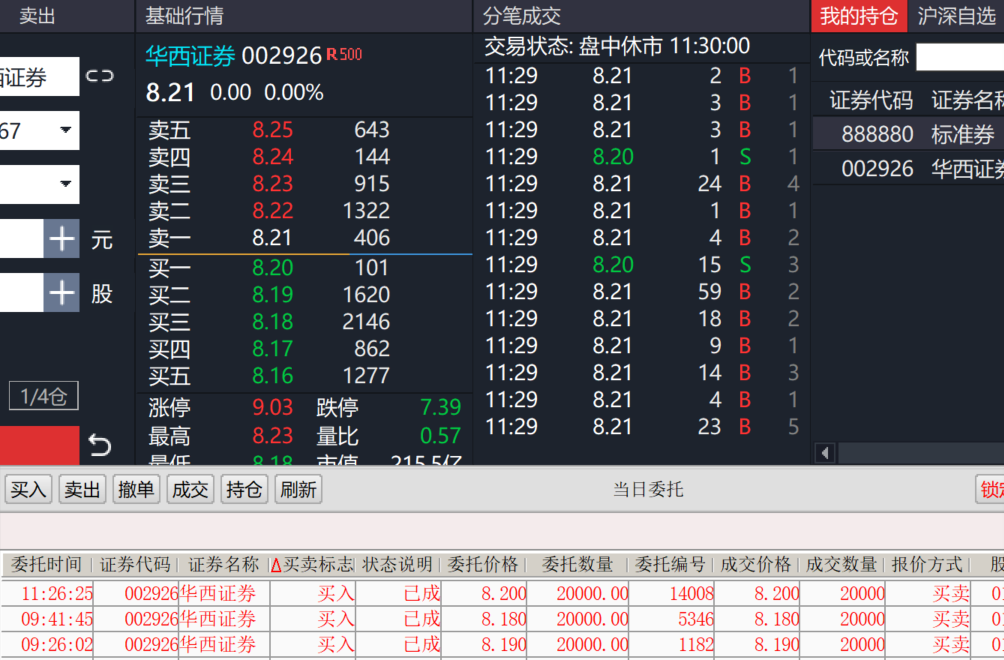
Task: Click the 锁定 button at right edge
Action: click(989, 490)
